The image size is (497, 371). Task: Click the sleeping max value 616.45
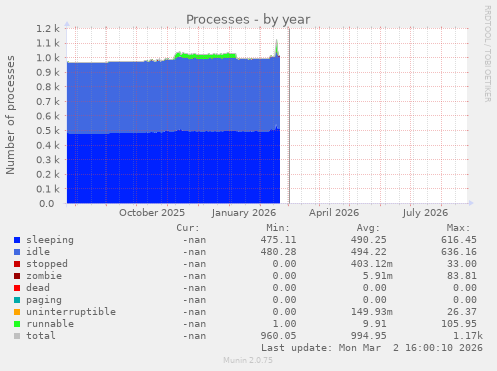(459, 240)
